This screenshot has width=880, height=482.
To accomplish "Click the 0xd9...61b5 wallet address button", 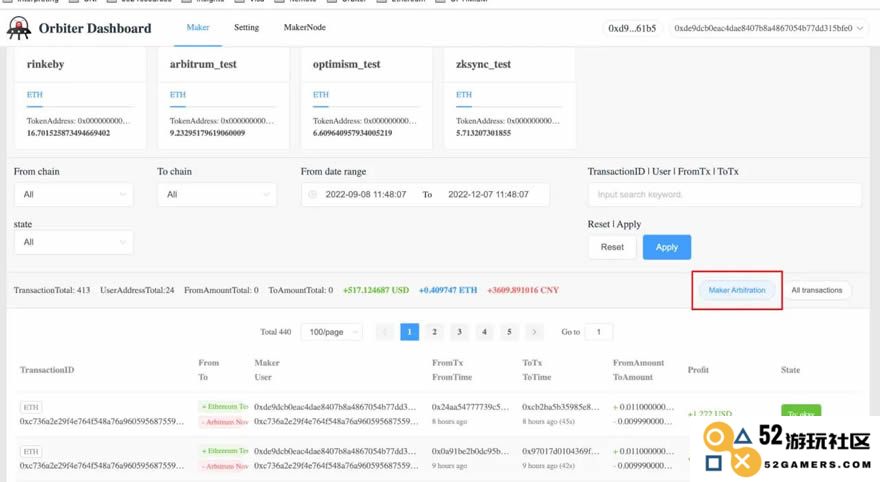I will click(x=632, y=28).
